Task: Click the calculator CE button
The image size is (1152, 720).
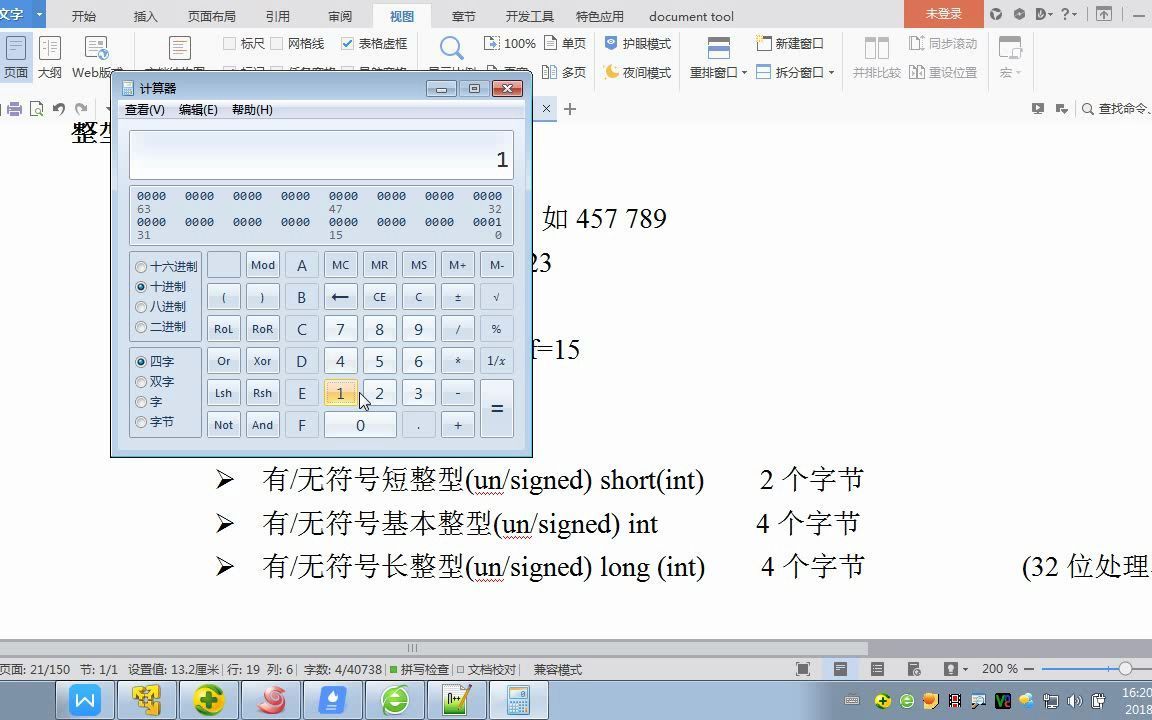Action: coord(379,297)
